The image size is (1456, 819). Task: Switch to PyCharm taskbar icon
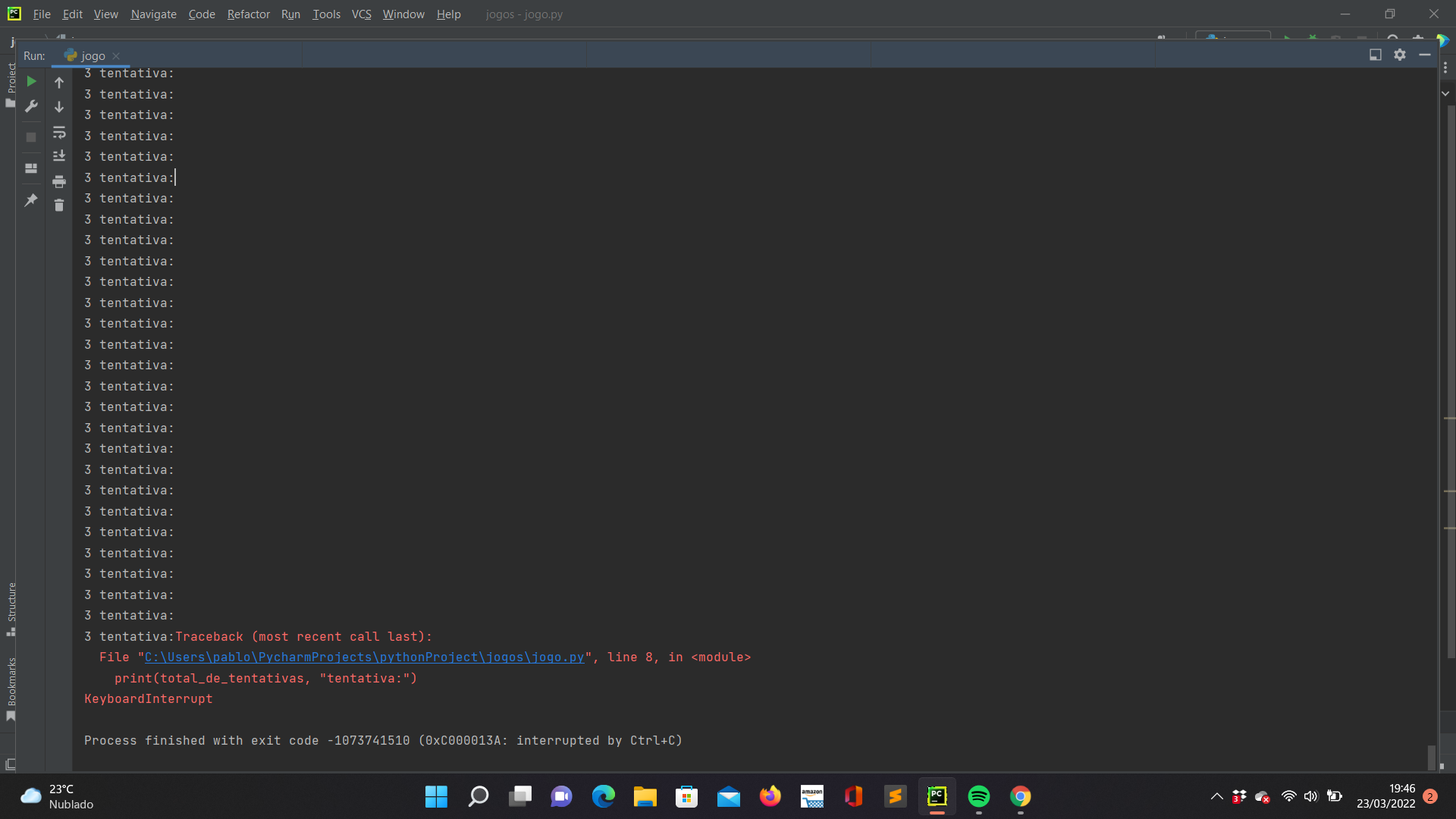coord(937,796)
